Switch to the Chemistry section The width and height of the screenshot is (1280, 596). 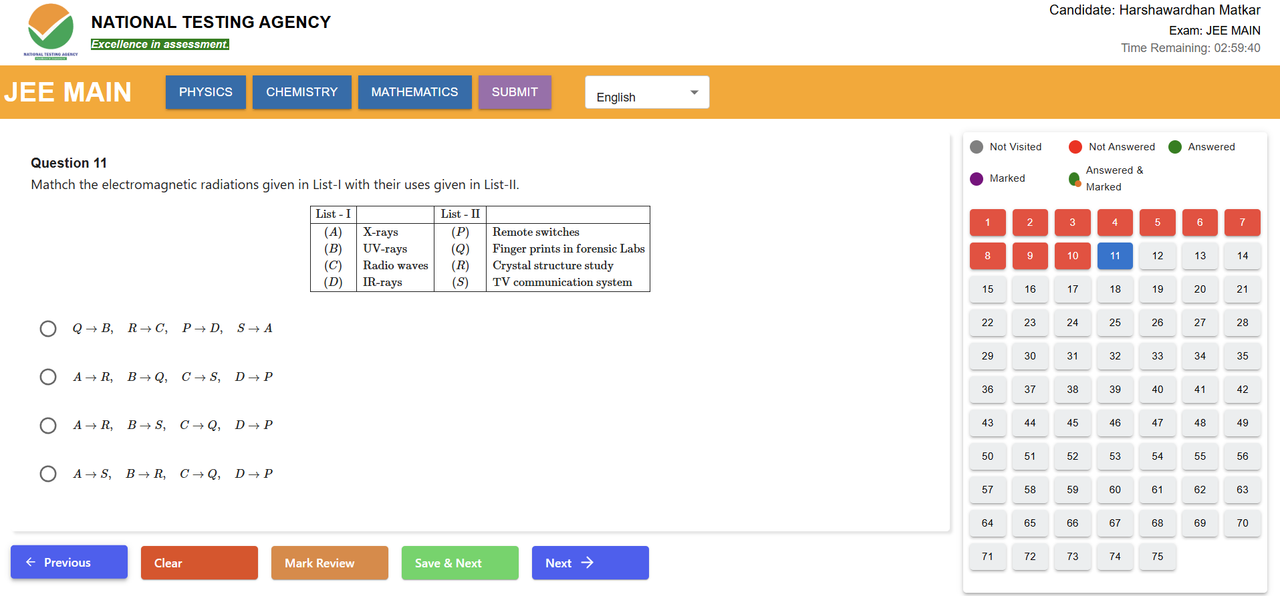tap(302, 92)
